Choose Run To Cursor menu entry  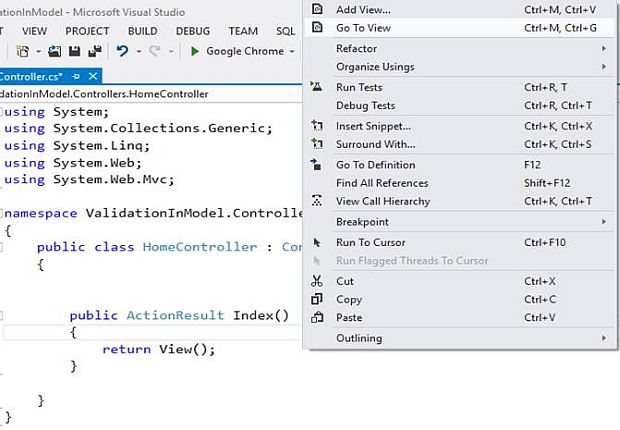coord(459,242)
